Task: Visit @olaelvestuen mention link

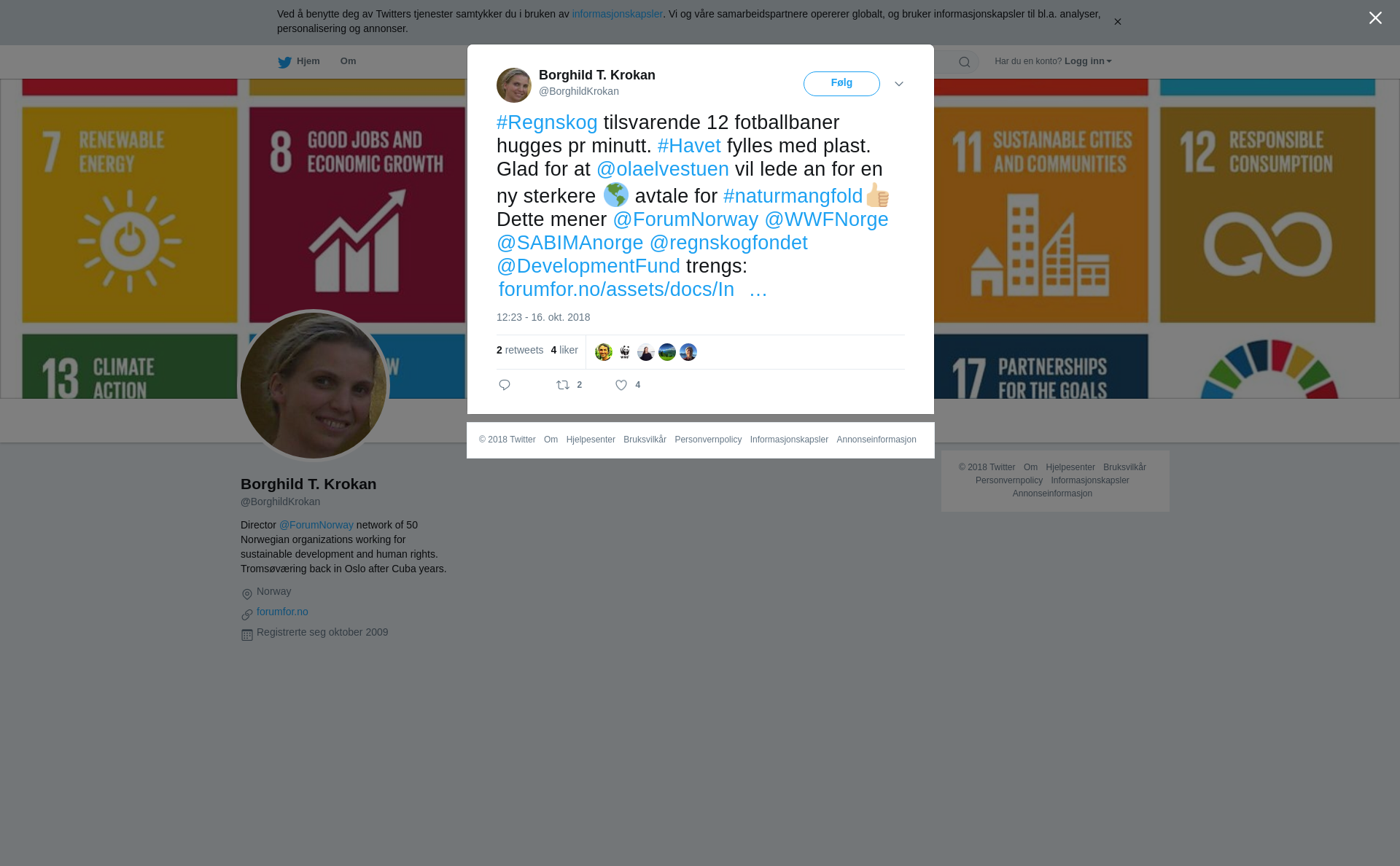Action: (x=663, y=169)
